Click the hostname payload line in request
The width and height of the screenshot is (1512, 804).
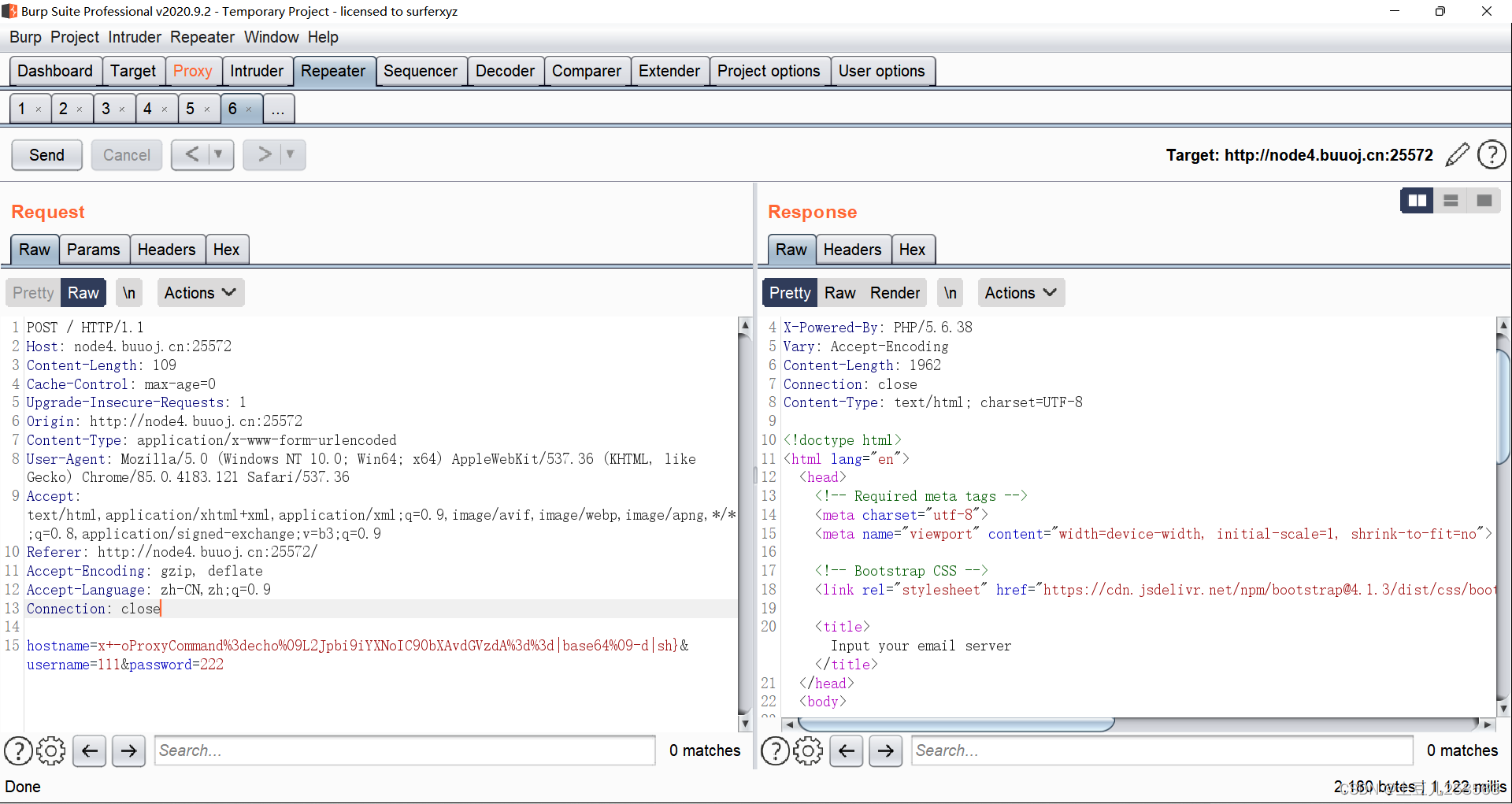(x=358, y=646)
